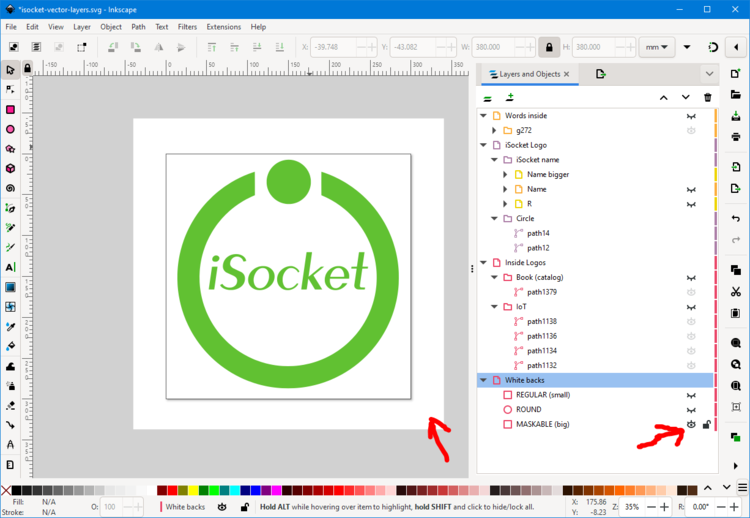The width and height of the screenshot is (750, 518).
Task: Click the zoom percentage field
Action: point(632,507)
